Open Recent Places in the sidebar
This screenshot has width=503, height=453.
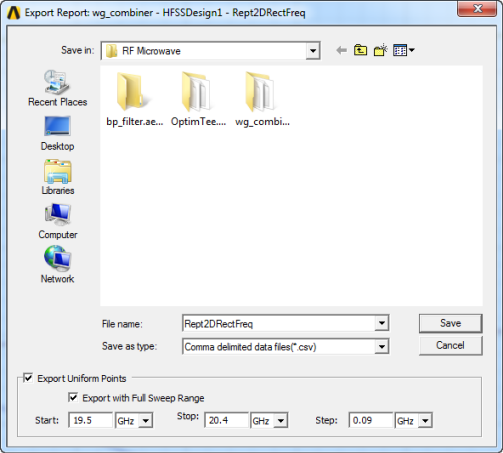[x=57, y=88]
